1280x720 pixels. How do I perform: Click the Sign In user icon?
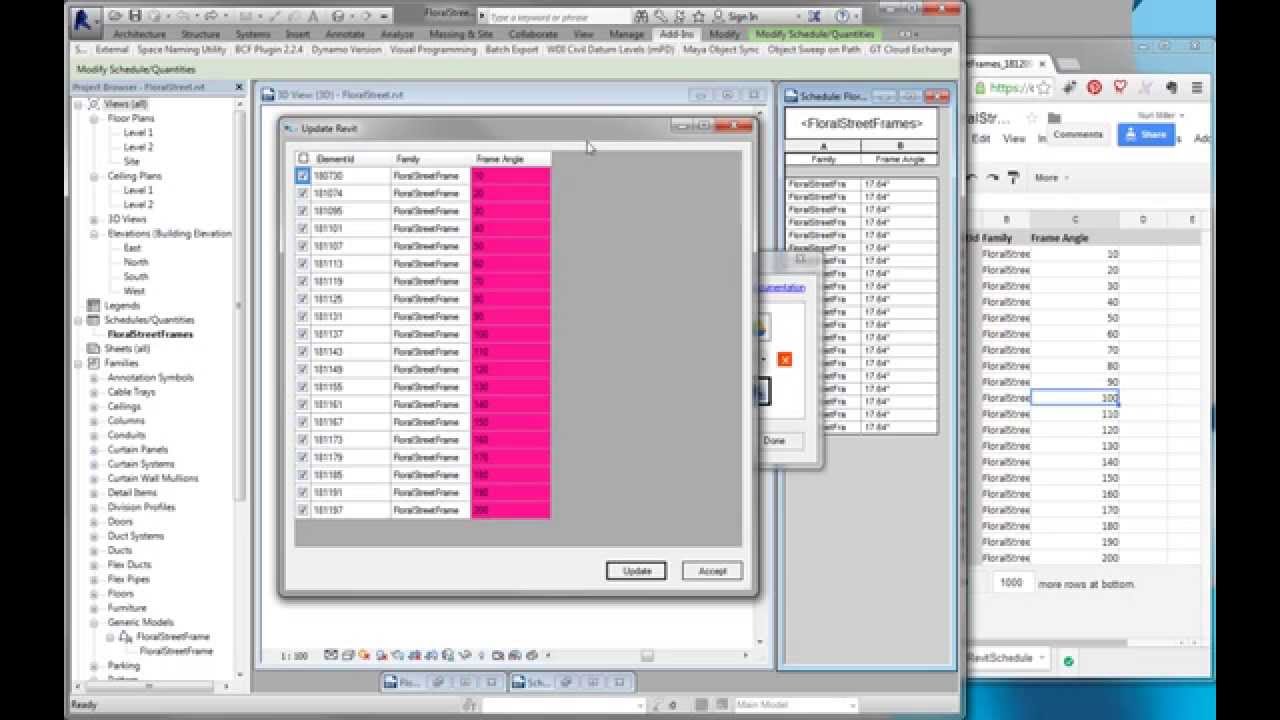coord(718,16)
